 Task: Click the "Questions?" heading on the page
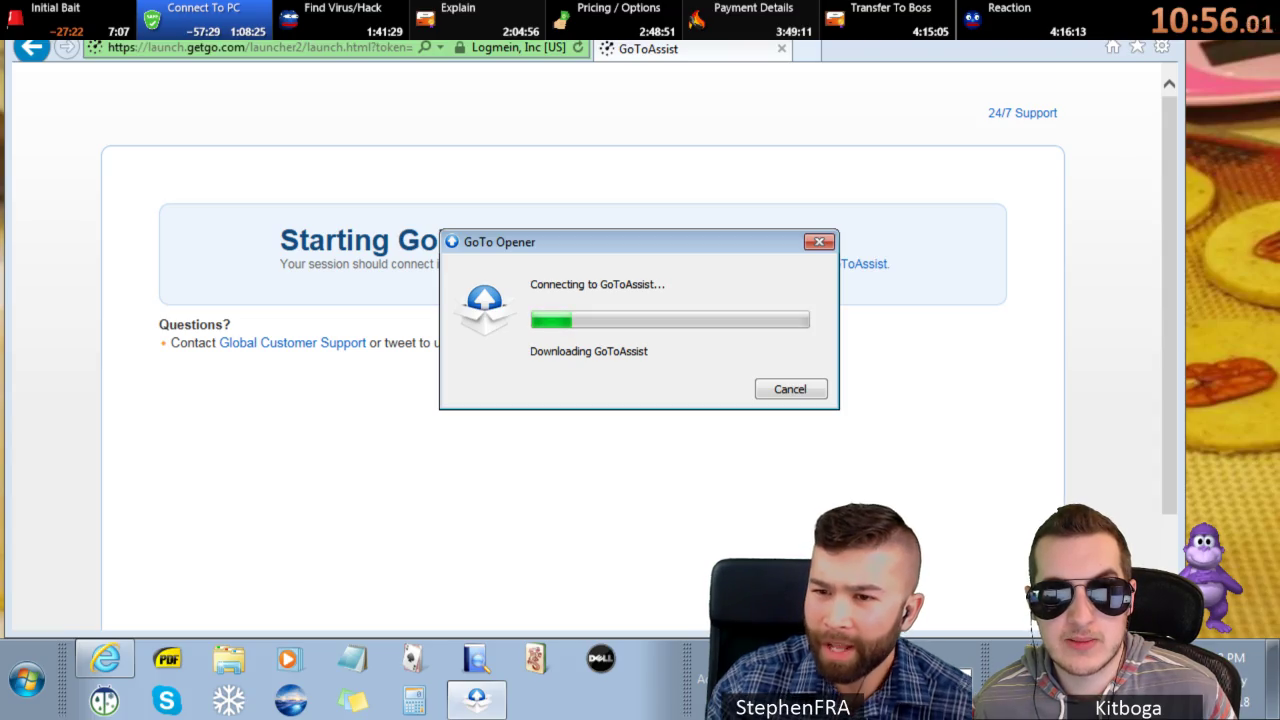coord(194,325)
